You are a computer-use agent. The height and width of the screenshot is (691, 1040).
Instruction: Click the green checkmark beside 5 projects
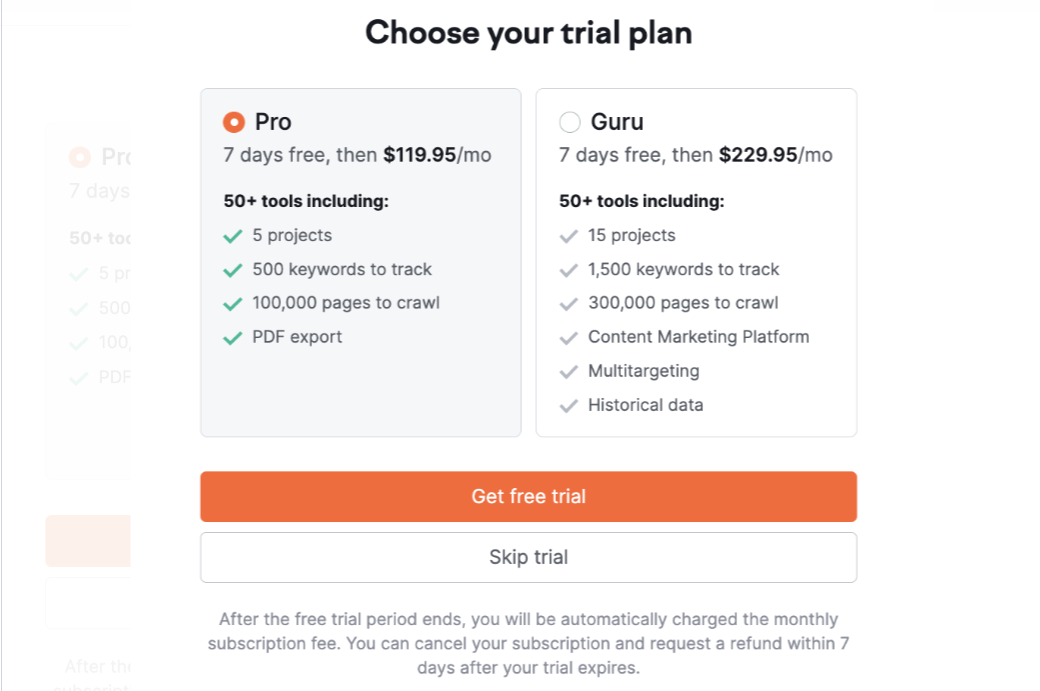(x=233, y=236)
